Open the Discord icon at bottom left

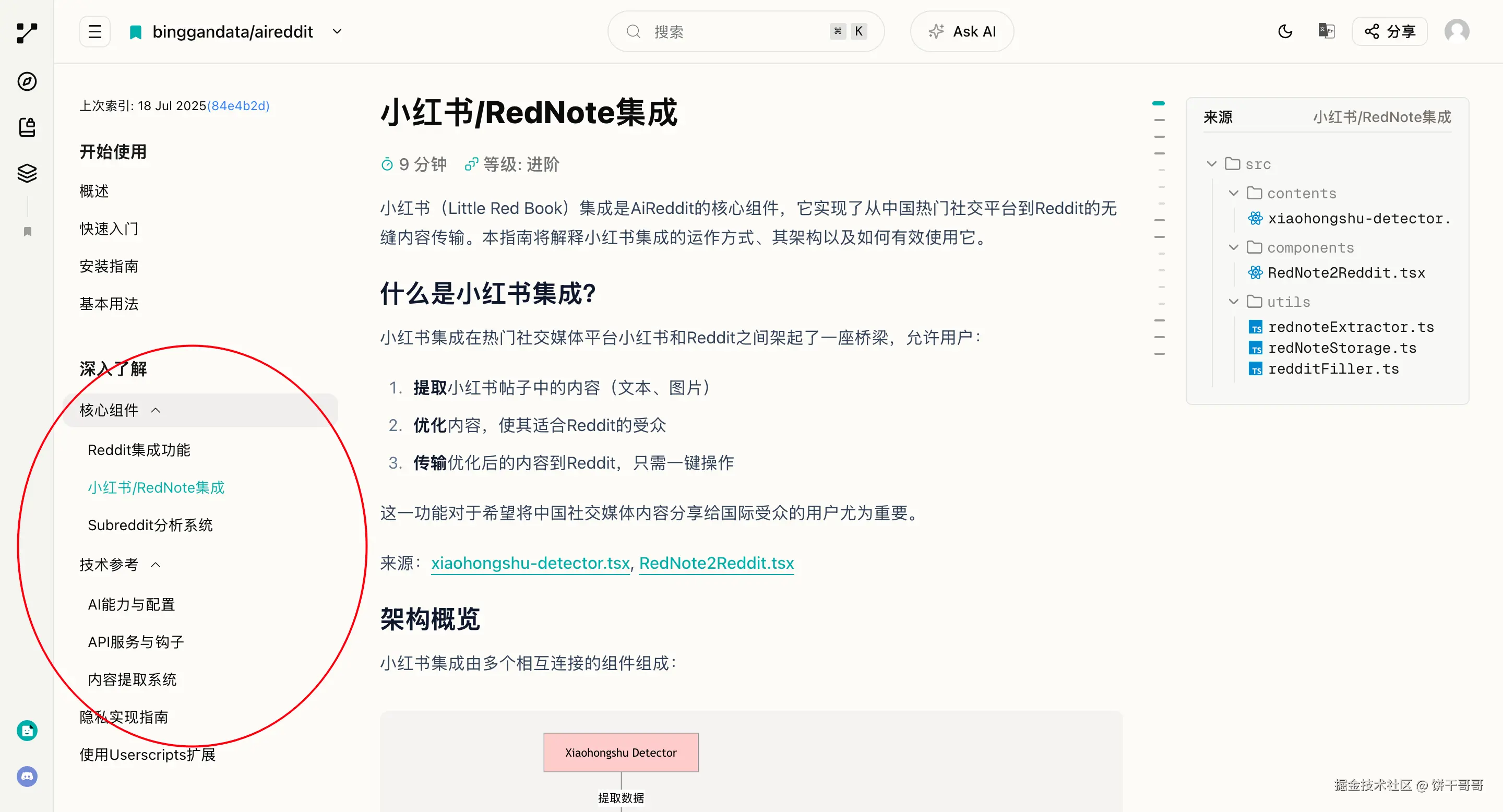click(x=27, y=777)
